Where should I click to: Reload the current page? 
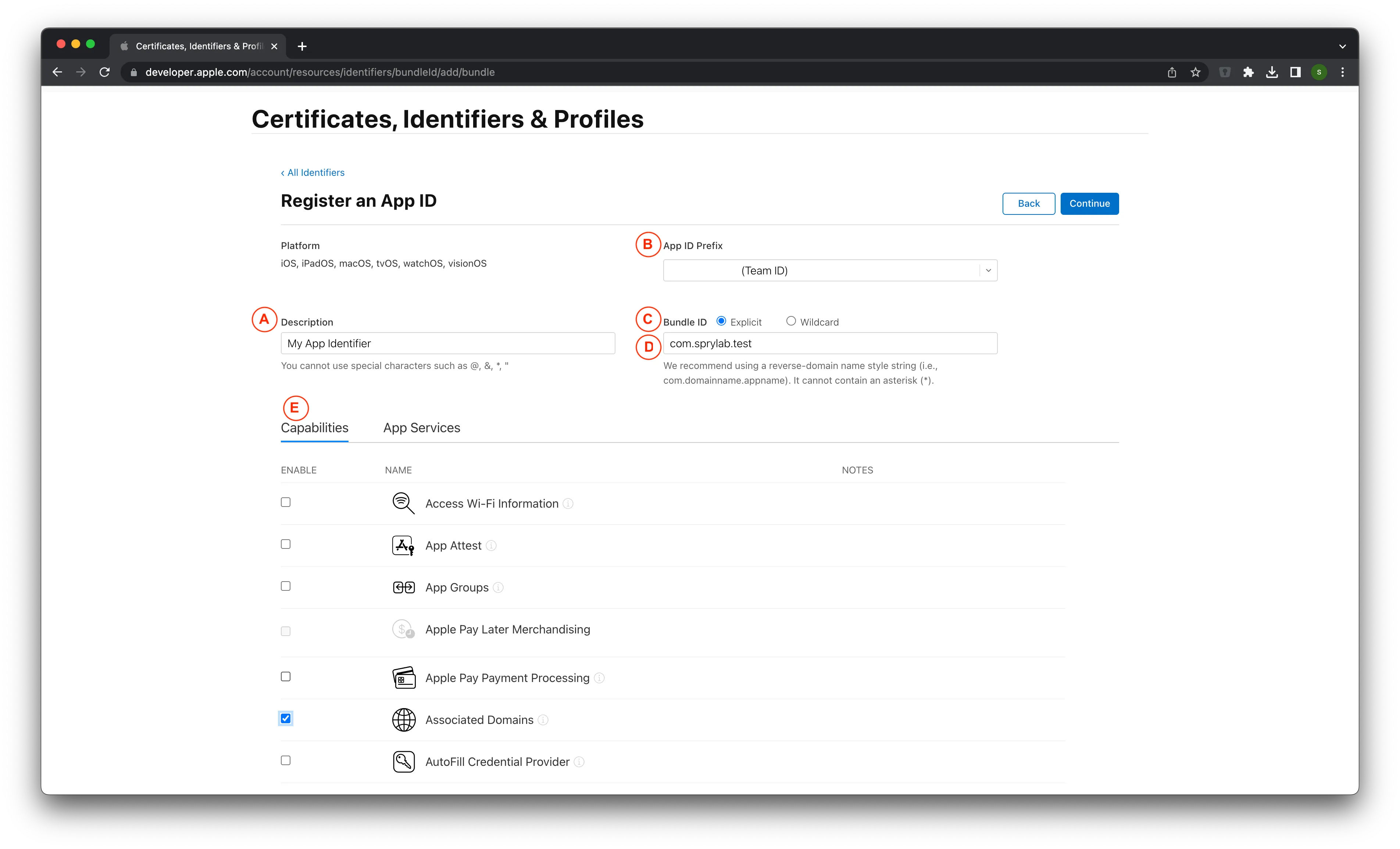(x=104, y=72)
